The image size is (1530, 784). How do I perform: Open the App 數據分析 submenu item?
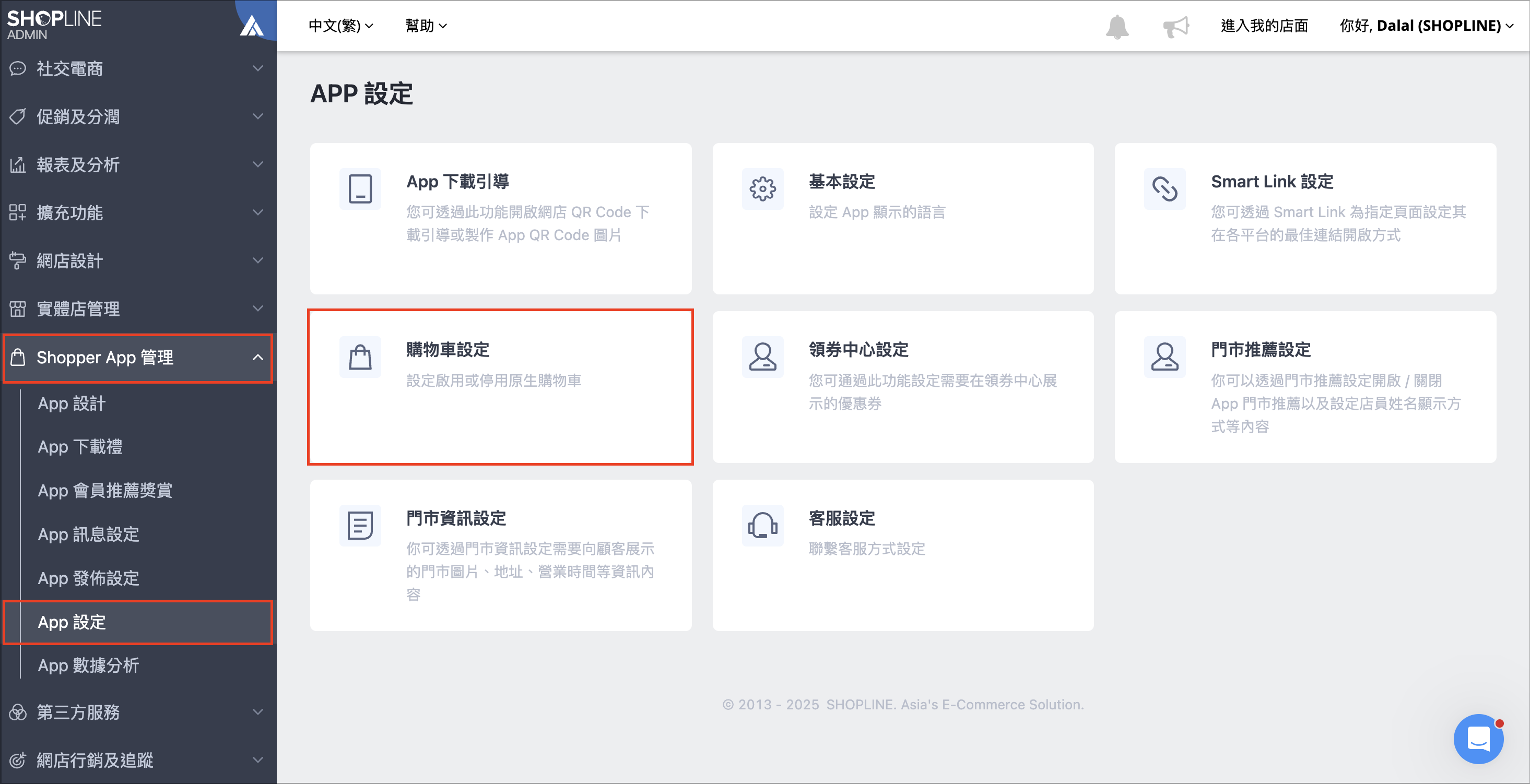[x=88, y=666]
